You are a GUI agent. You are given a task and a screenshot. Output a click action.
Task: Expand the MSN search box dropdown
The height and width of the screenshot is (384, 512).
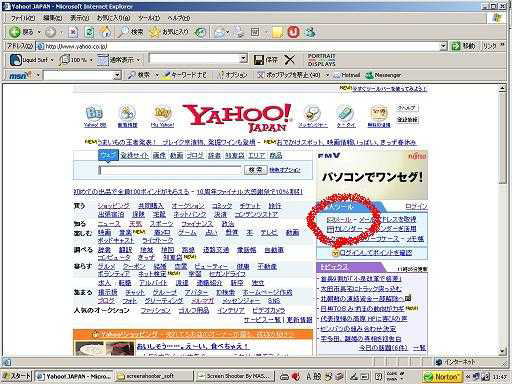pyautogui.click(x=117, y=75)
